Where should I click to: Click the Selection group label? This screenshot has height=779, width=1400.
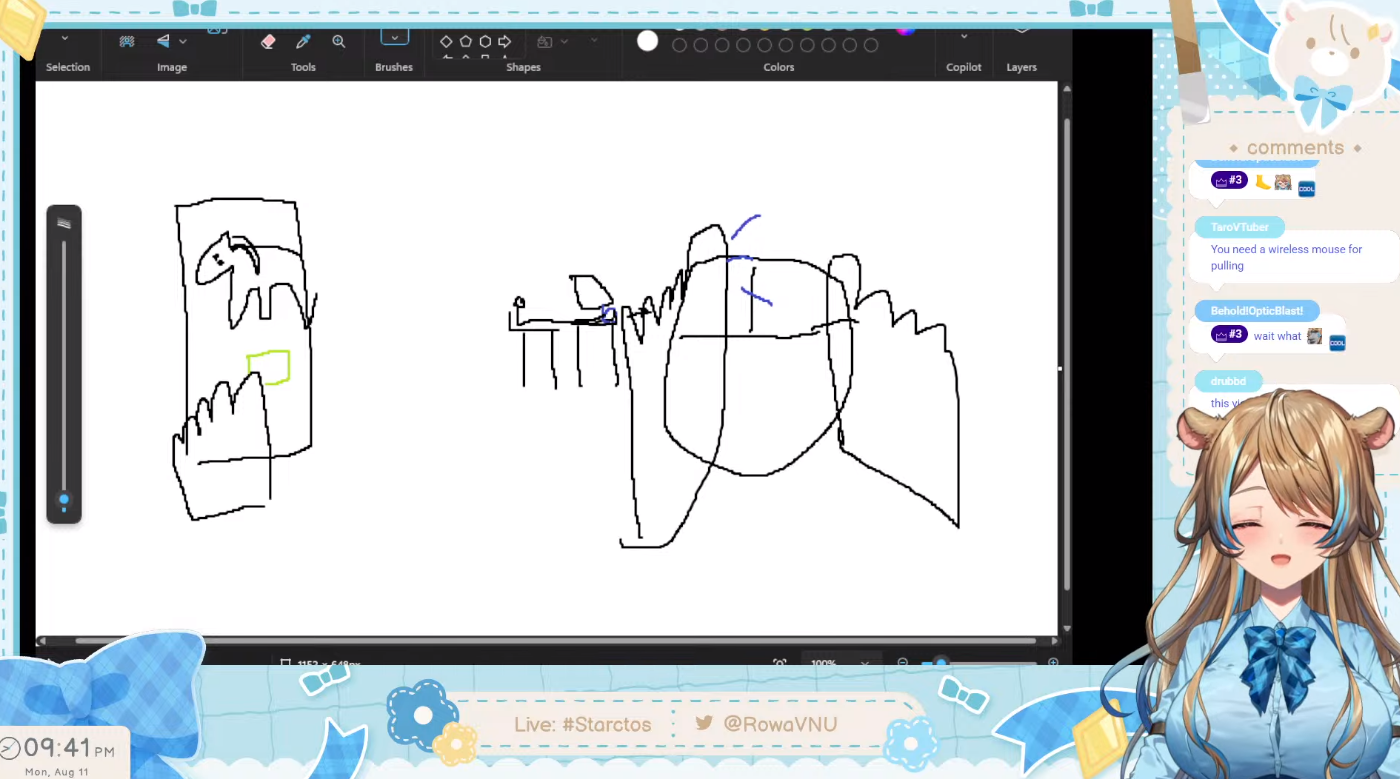click(x=68, y=67)
